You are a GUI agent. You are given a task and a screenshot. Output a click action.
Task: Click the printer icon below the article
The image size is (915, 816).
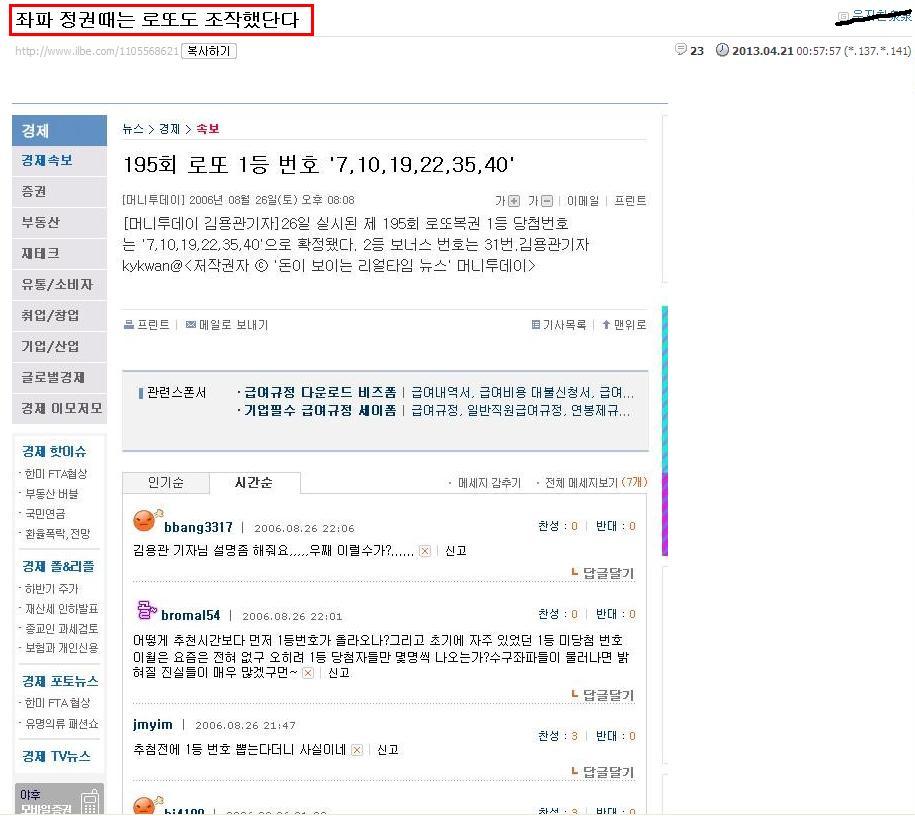(129, 325)
